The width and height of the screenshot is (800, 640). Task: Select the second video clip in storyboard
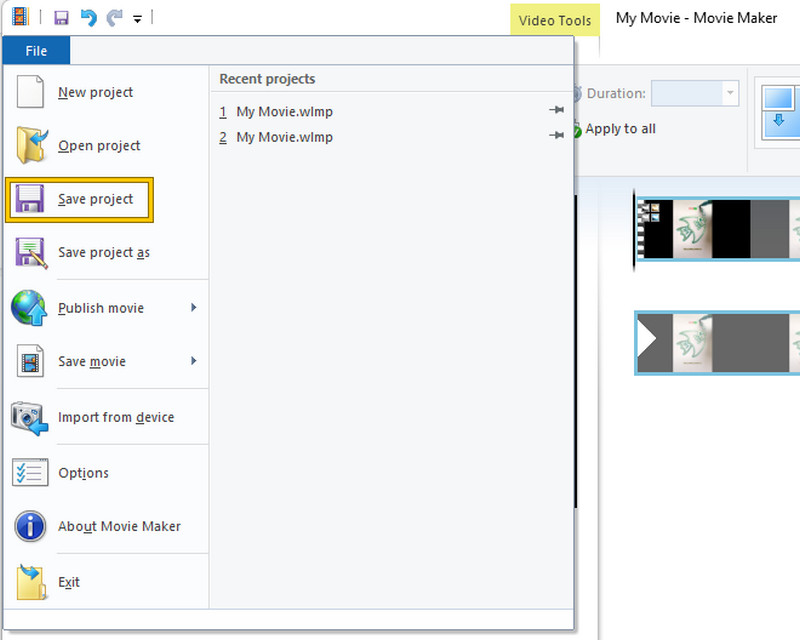(717, 343)
